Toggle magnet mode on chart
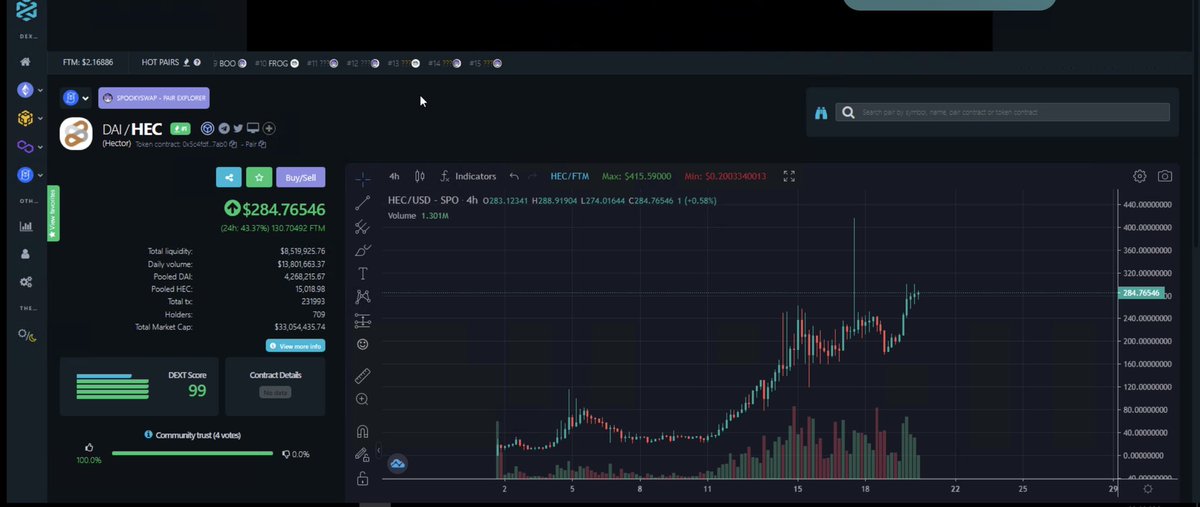This screenshot has height=507, width=1200. point(363,432)
